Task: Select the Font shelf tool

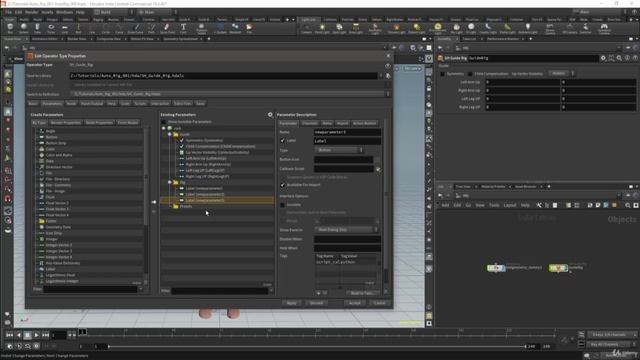Action: 183,29
